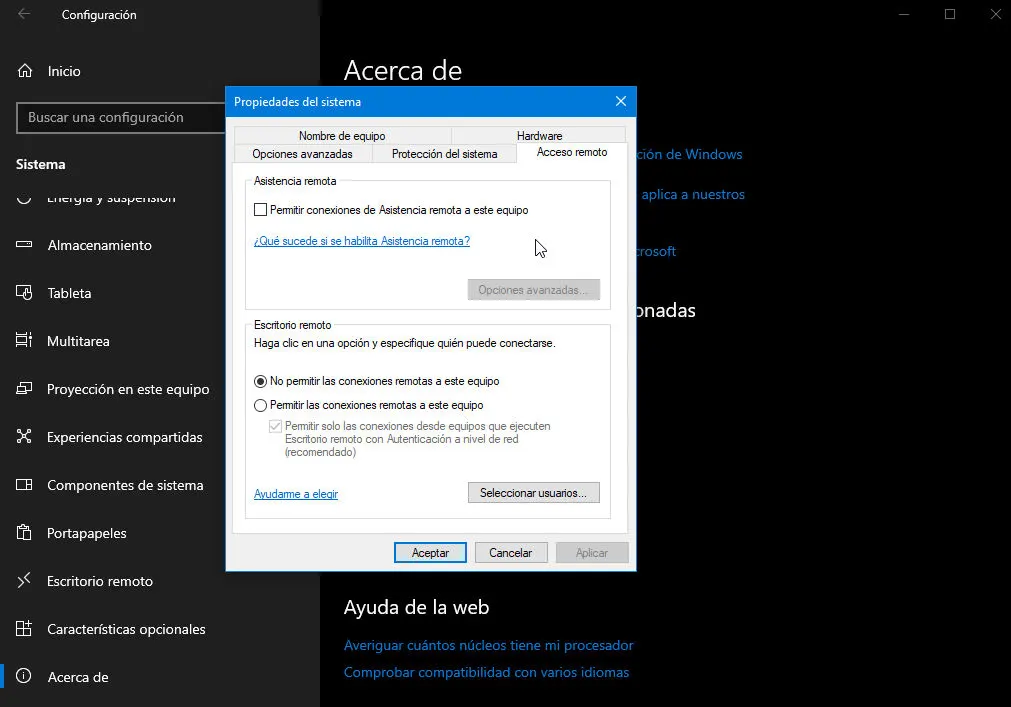This screenshot has height=707, width=1011.
Task: Minimize the Configuración window
Action: pyautogui.click(x=904, y=14)
